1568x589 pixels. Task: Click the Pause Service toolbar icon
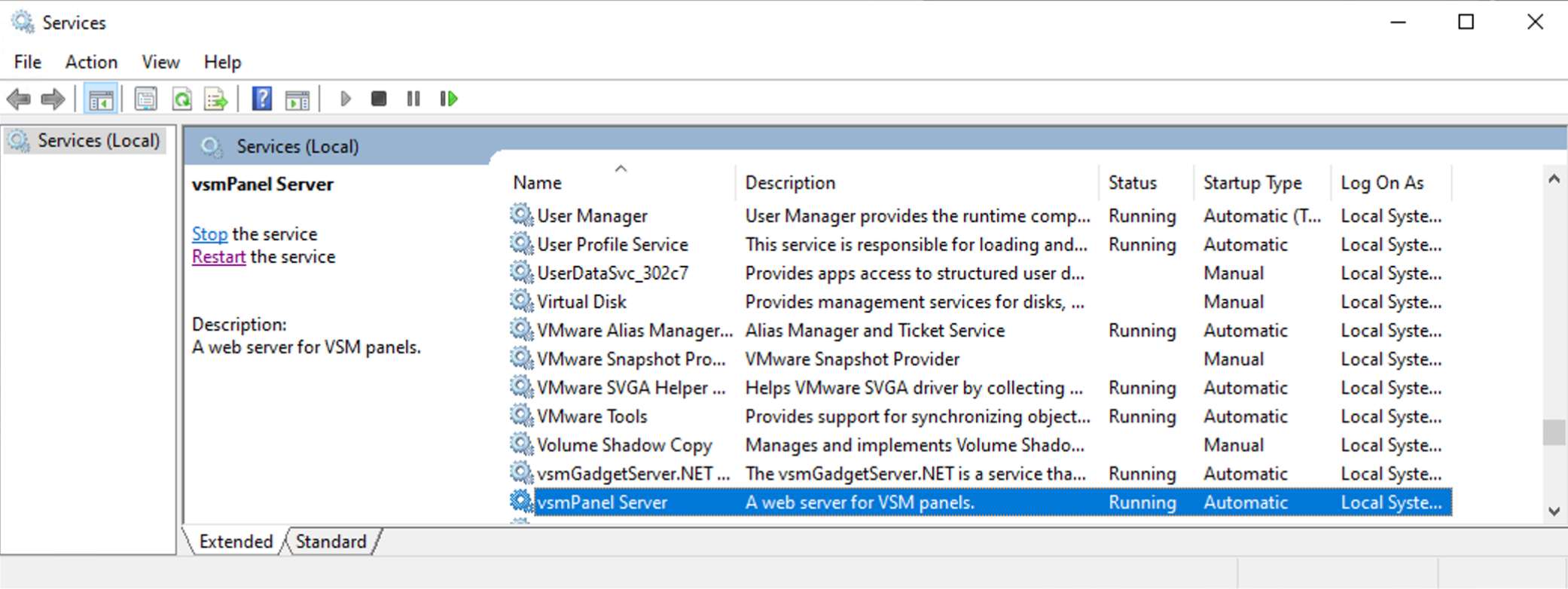413,99
